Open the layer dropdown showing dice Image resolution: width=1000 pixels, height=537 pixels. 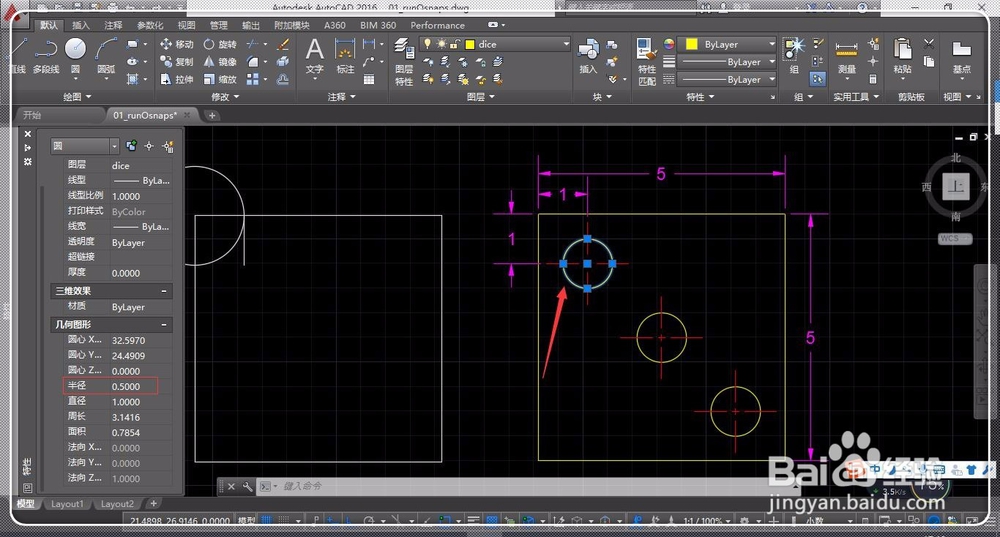click(495, 44)
